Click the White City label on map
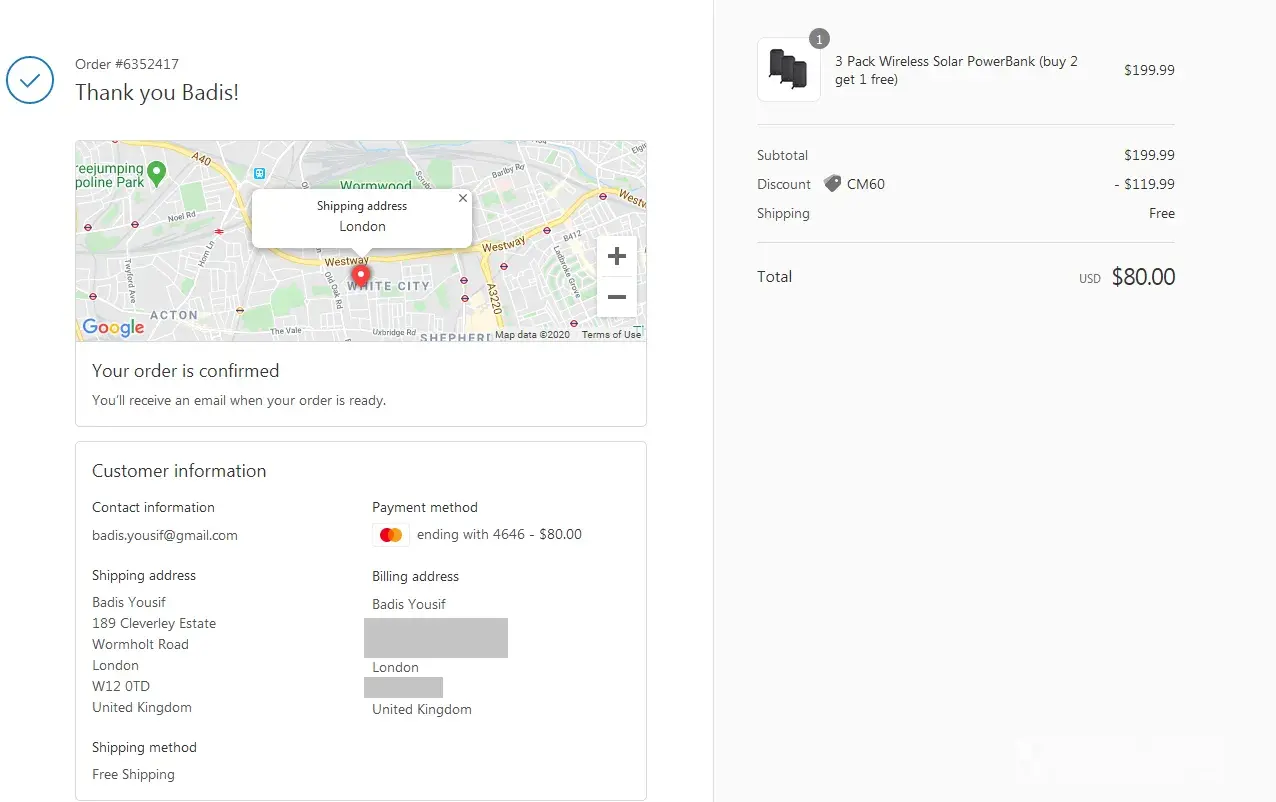 tap(389, 286)
